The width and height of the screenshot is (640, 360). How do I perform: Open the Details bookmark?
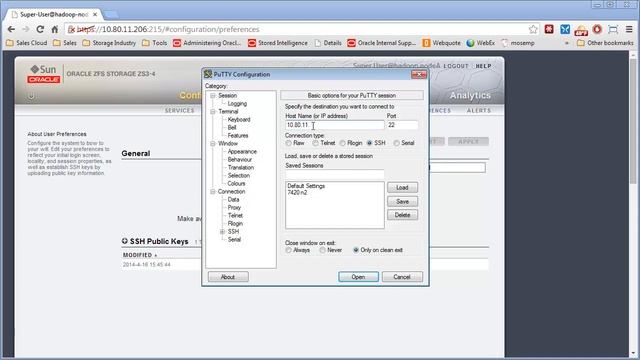[328, 43]
